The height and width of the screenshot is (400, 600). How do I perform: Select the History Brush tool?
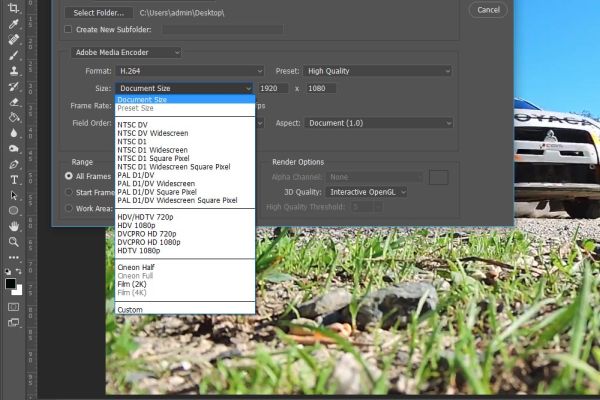pyautogui.click(x=13, y=87)
